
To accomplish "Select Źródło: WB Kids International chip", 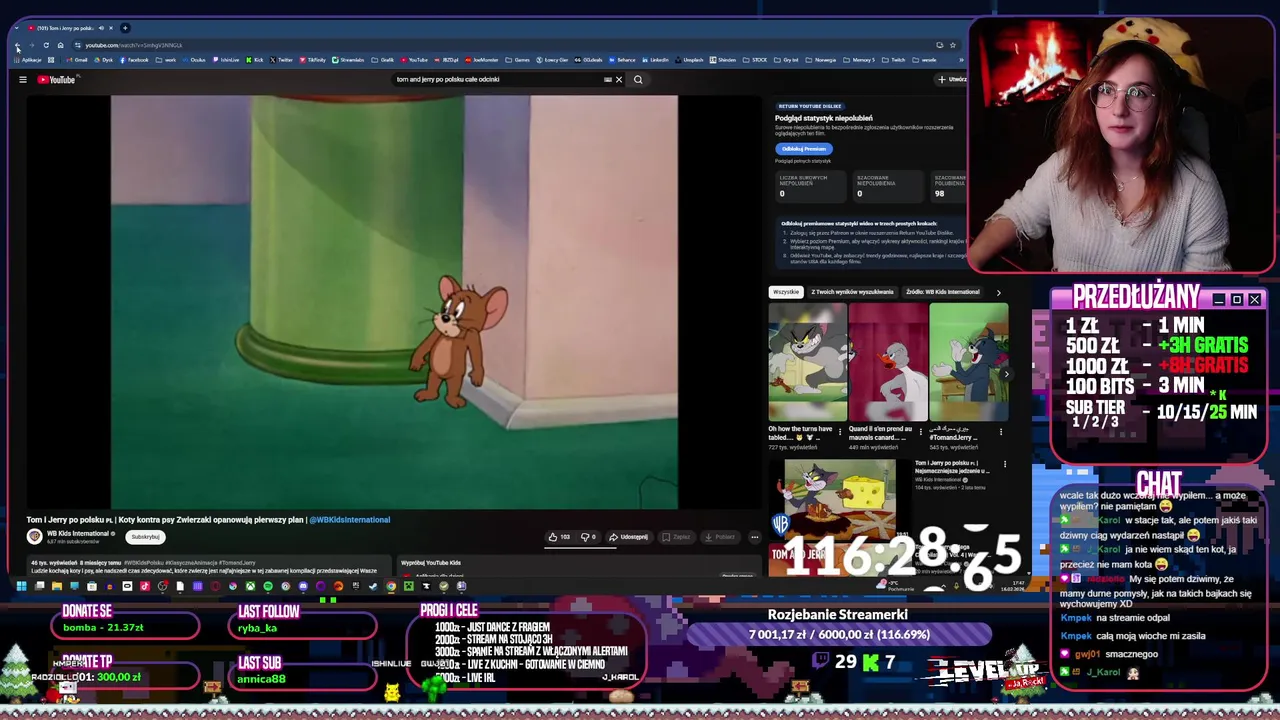I will [942, 292].
